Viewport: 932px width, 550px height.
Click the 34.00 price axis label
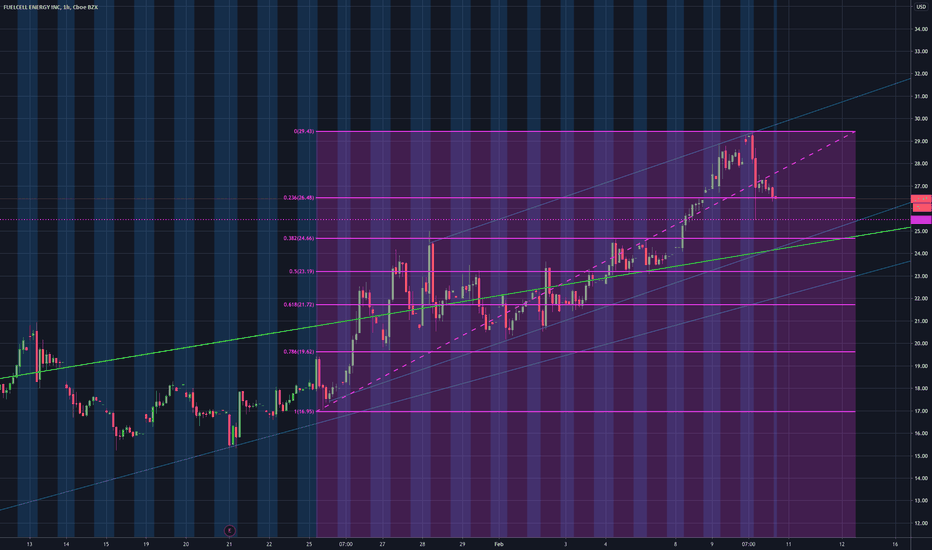921,29
